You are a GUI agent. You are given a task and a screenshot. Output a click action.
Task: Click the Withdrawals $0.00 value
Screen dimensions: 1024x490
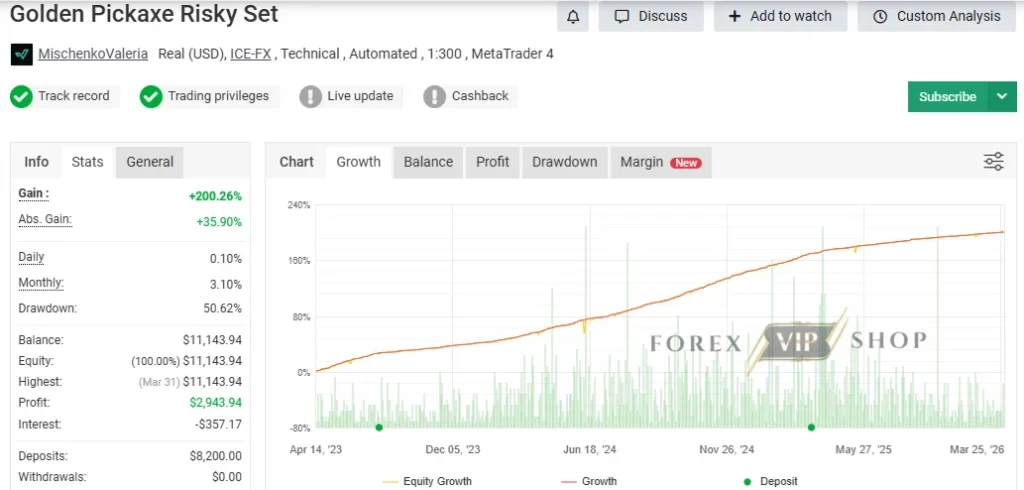tap(227, 477)
